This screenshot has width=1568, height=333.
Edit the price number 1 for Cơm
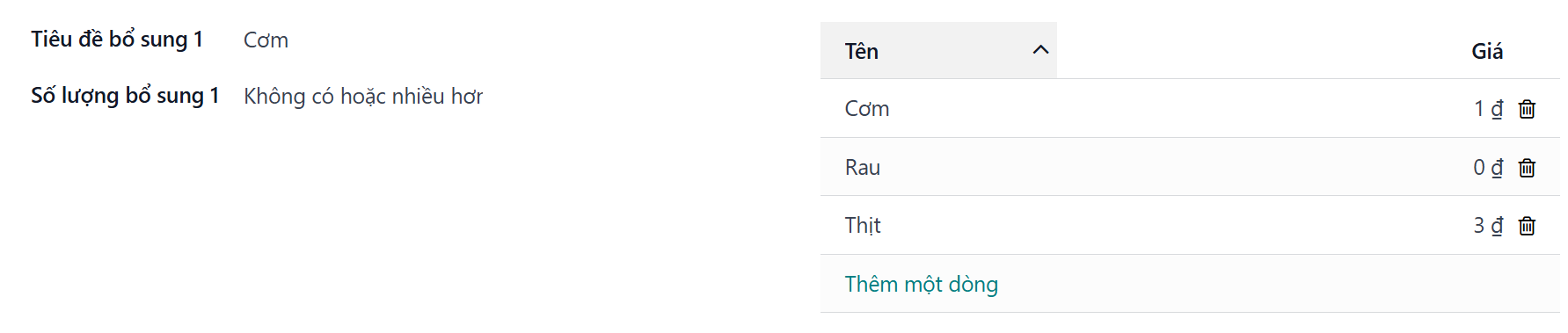tap(1479, 109)
